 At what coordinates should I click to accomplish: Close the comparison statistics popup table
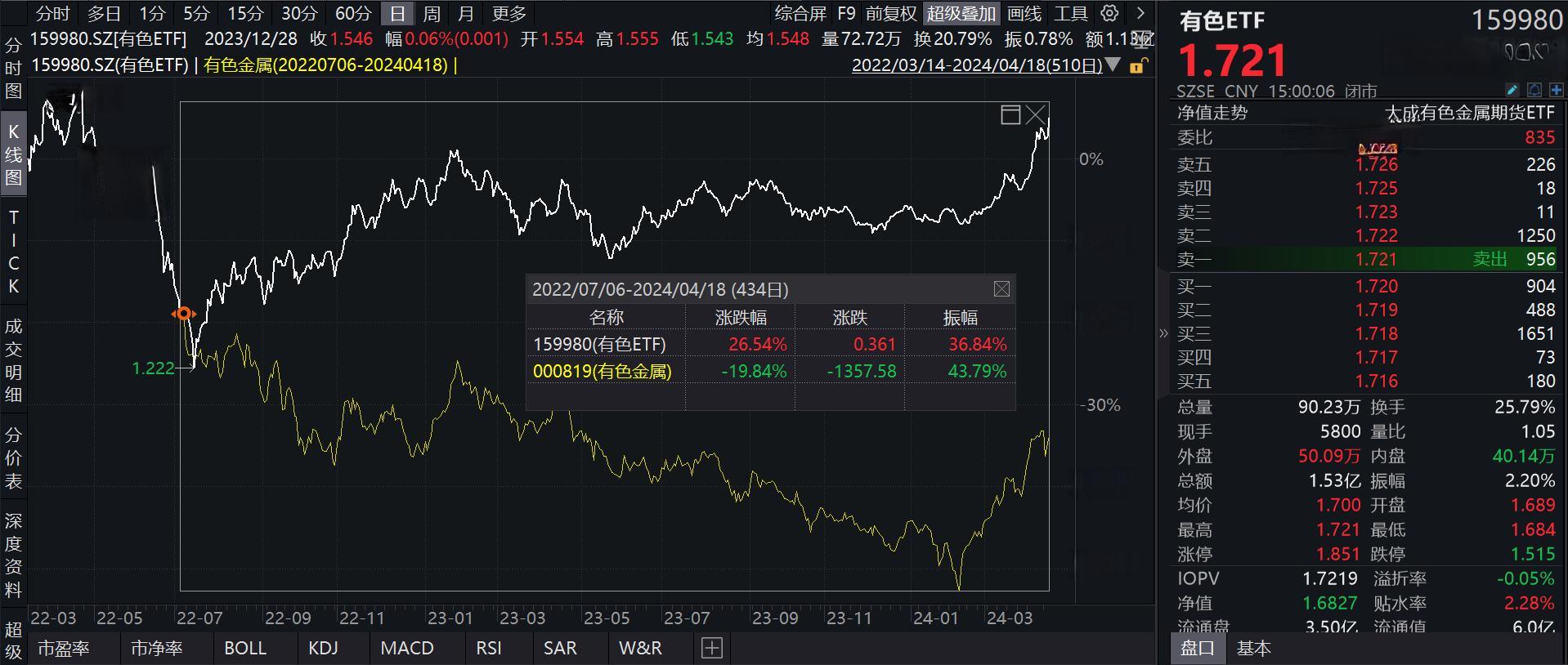[x=1001, y=289]
